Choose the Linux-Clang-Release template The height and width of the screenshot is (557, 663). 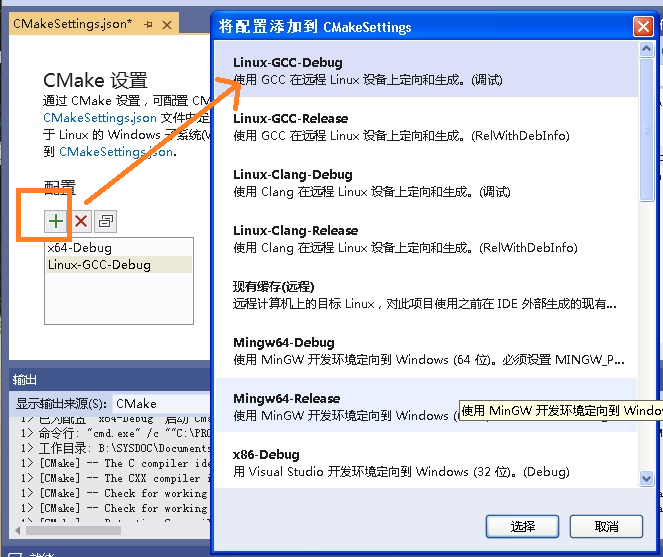point(426,239)
